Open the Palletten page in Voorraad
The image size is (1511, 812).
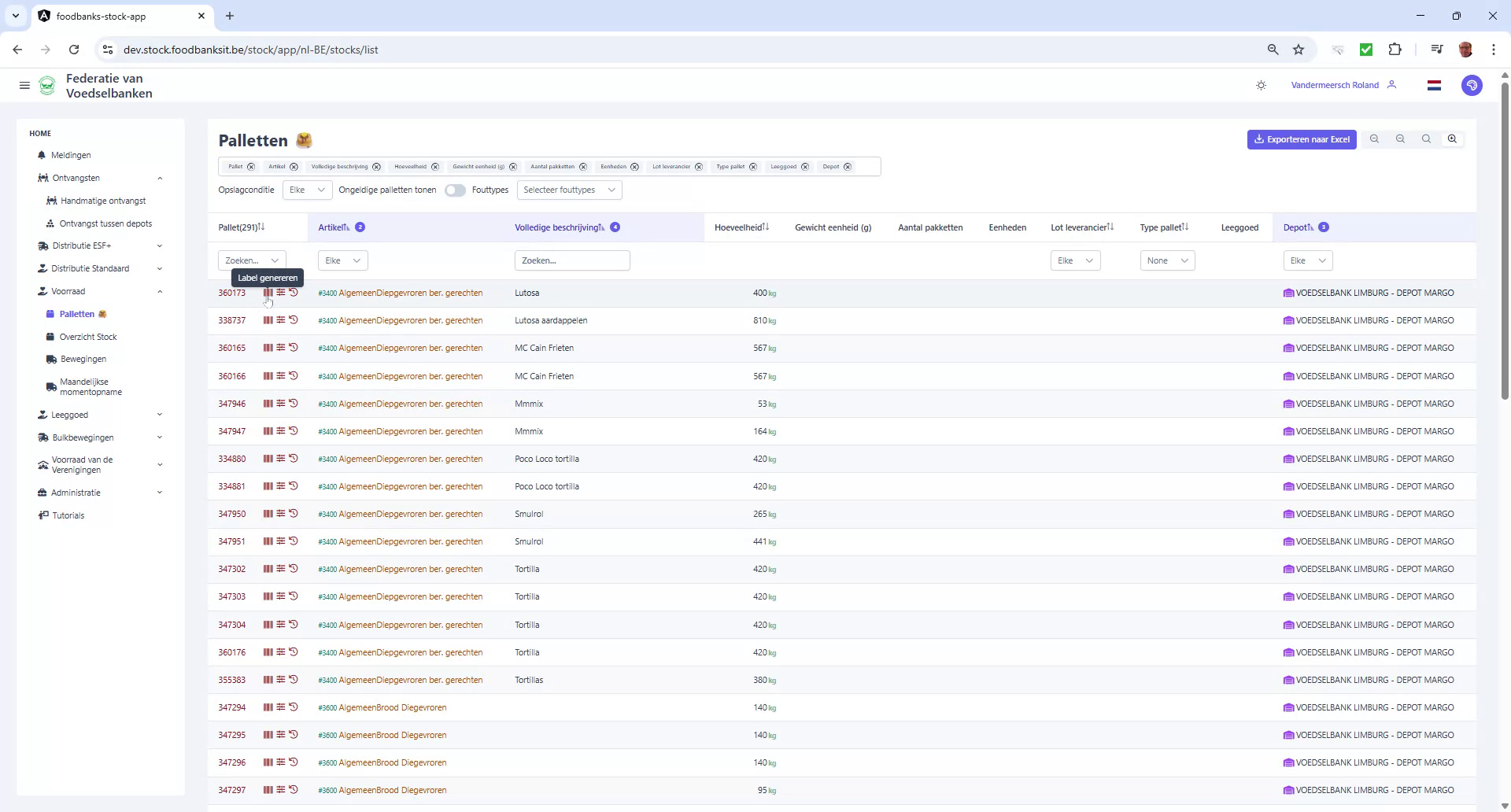tap(77, 313)
